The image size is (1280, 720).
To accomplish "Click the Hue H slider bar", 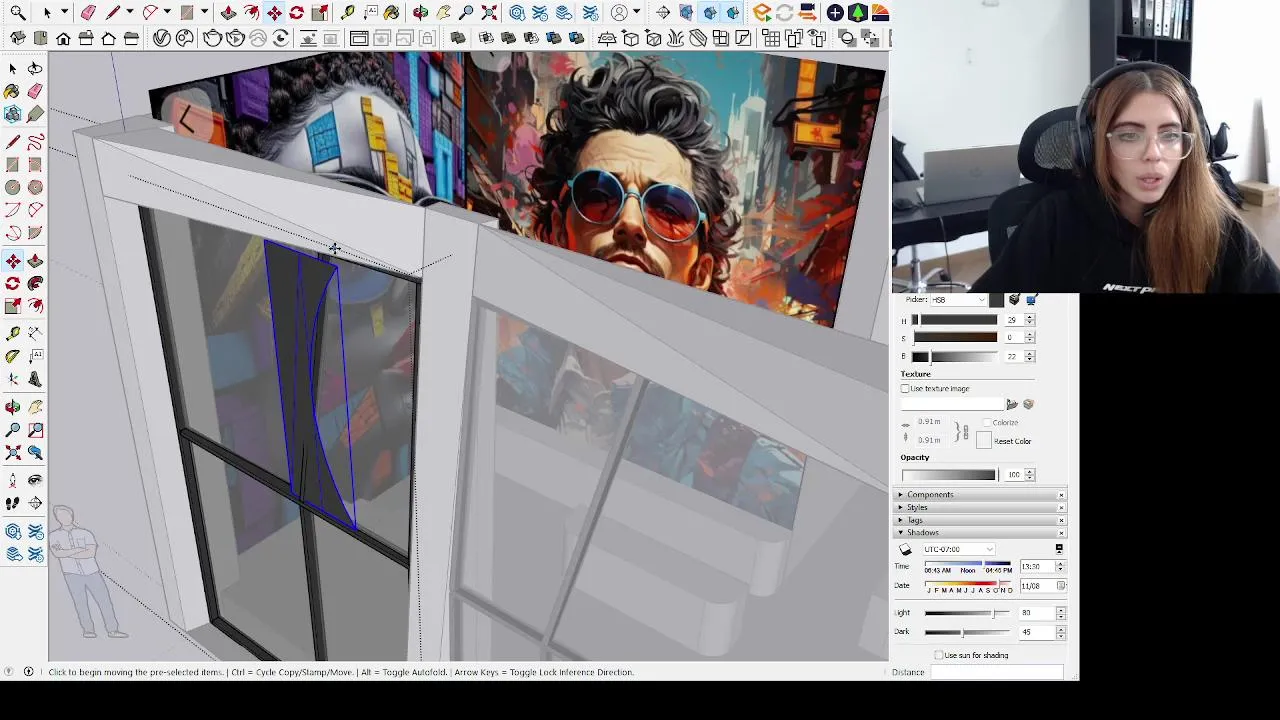I will 954,320.
